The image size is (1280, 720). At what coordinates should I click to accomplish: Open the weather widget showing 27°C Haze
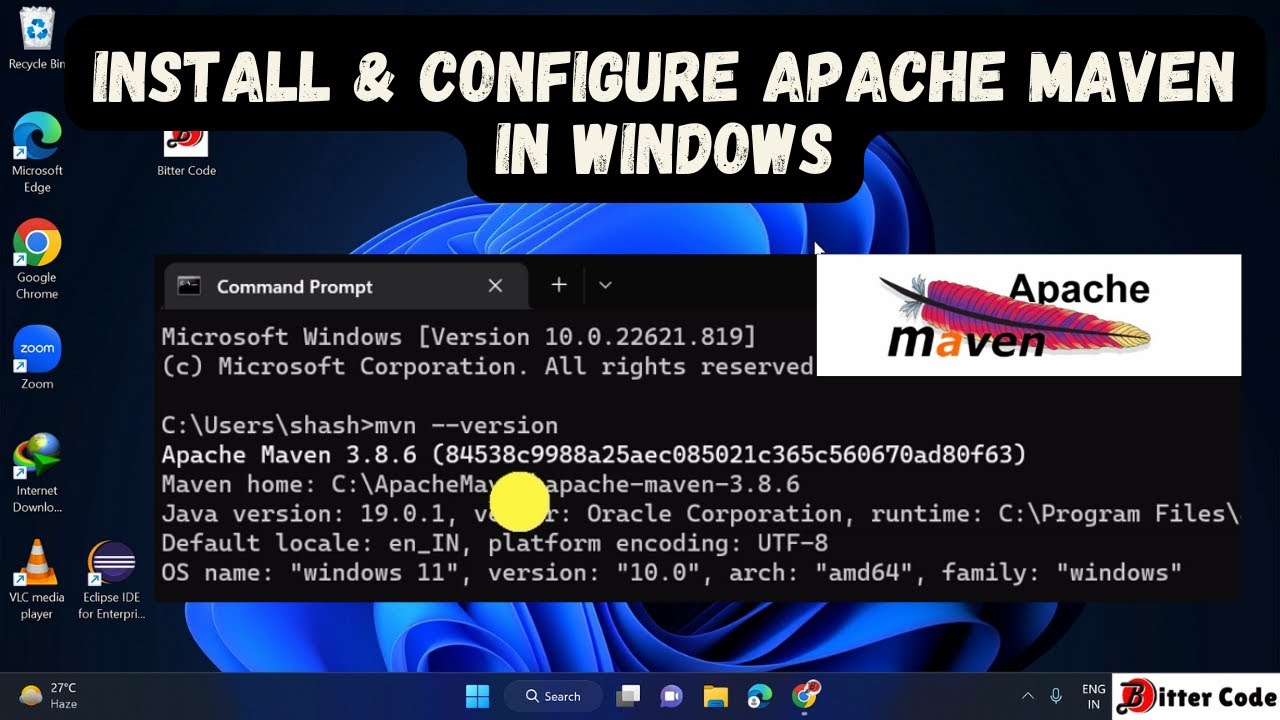pyautogui.click(x=49, y=696)
